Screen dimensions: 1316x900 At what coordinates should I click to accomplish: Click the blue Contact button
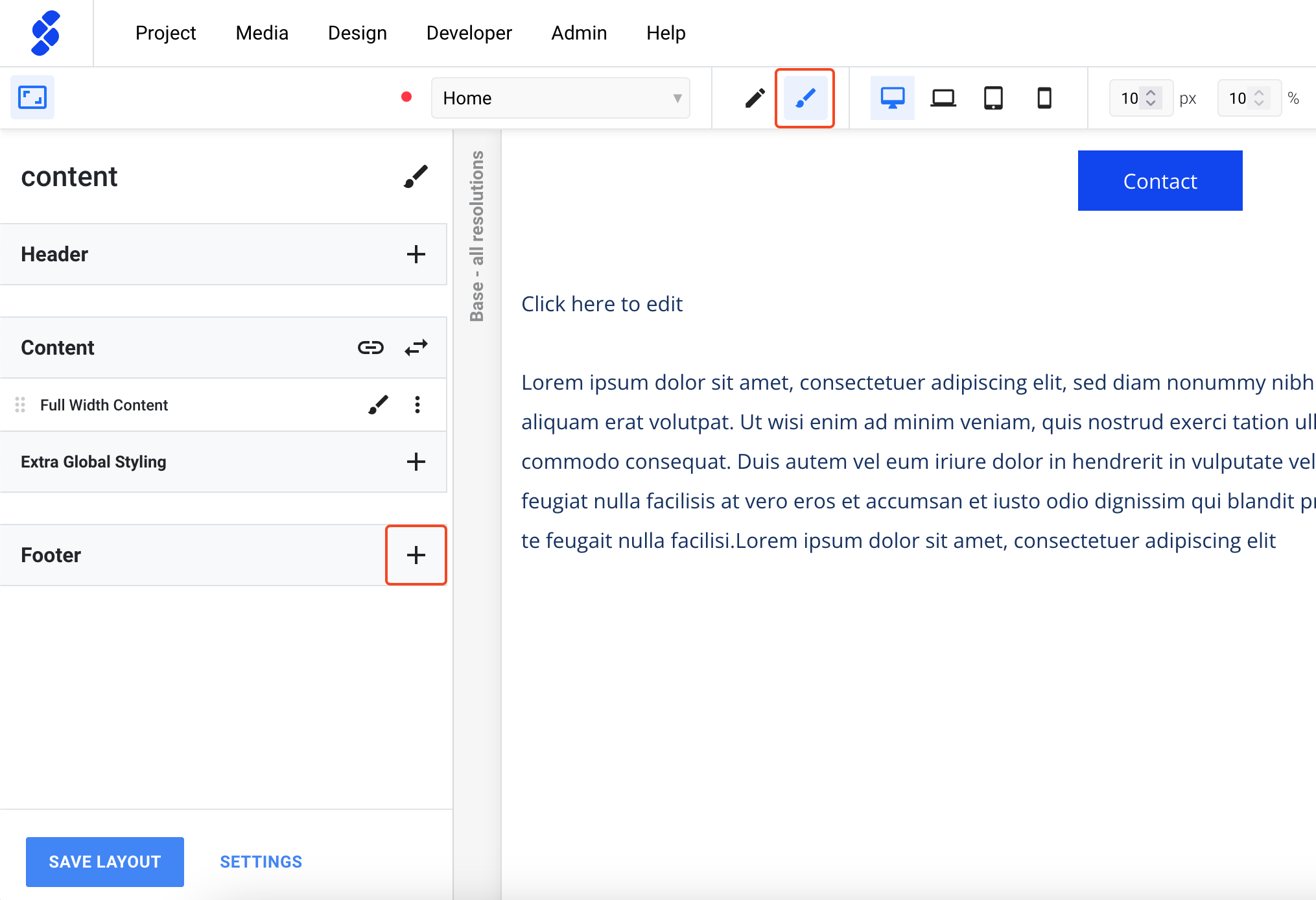(x=1160, y=181)
